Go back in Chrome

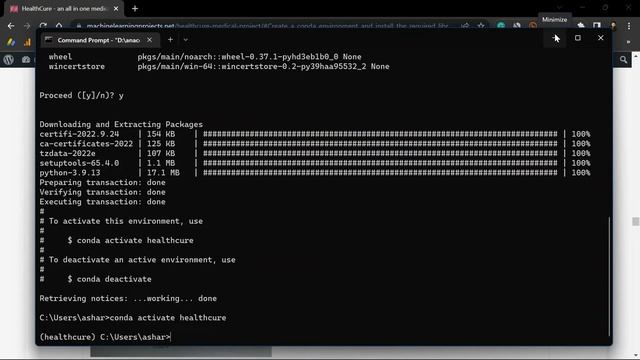point(11,26)
